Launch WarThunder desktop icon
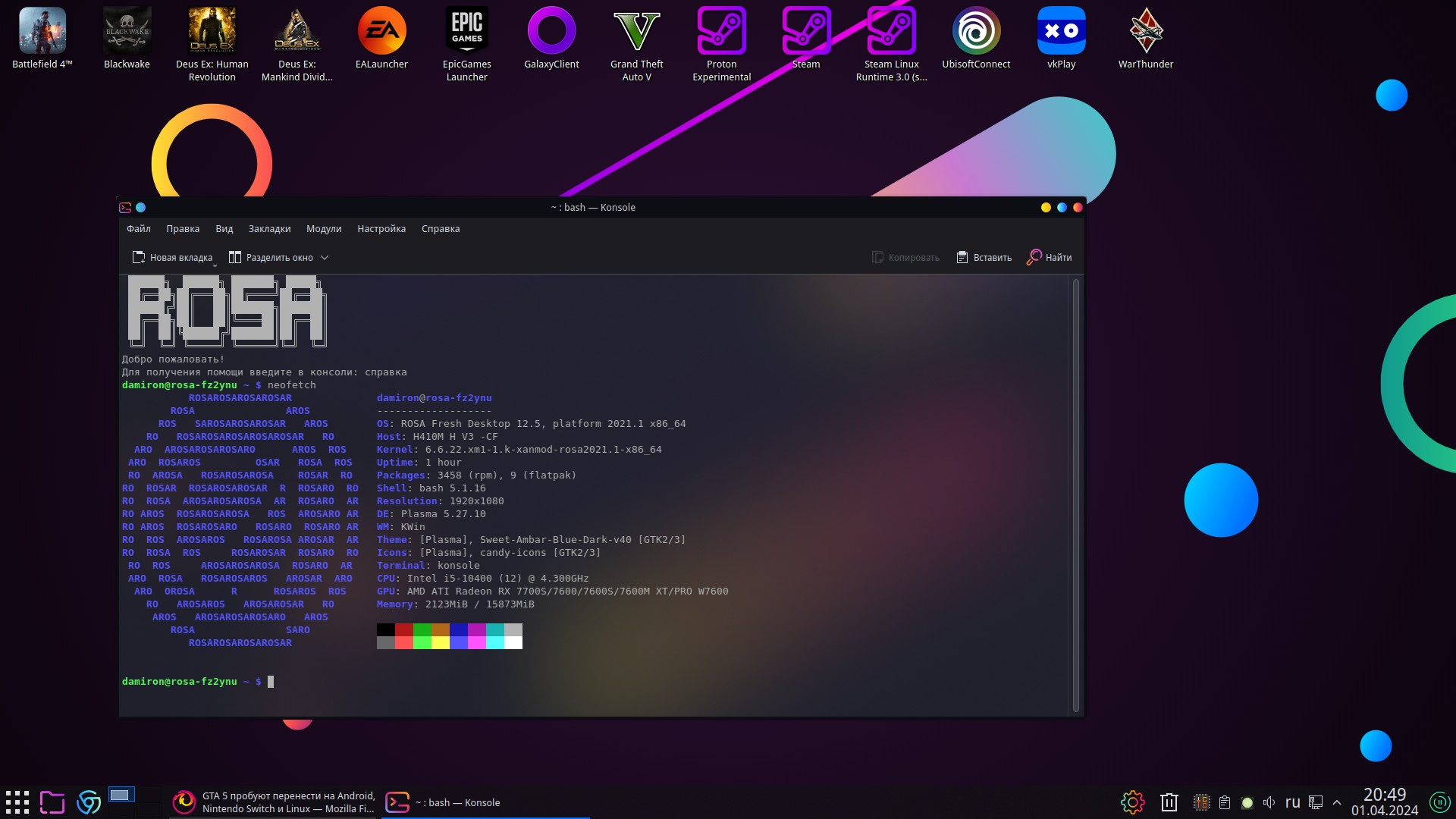This screenshot has width=1456, height=819. (1147, 38)
